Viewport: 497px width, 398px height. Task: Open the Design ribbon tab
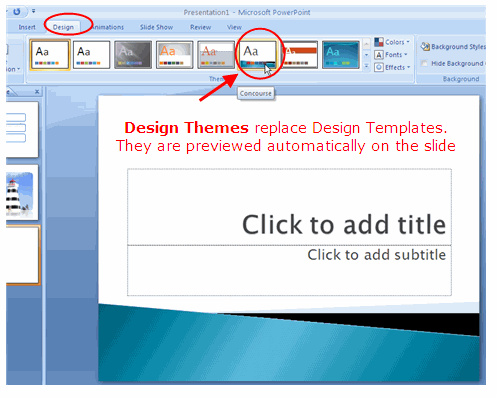[63, 27]
